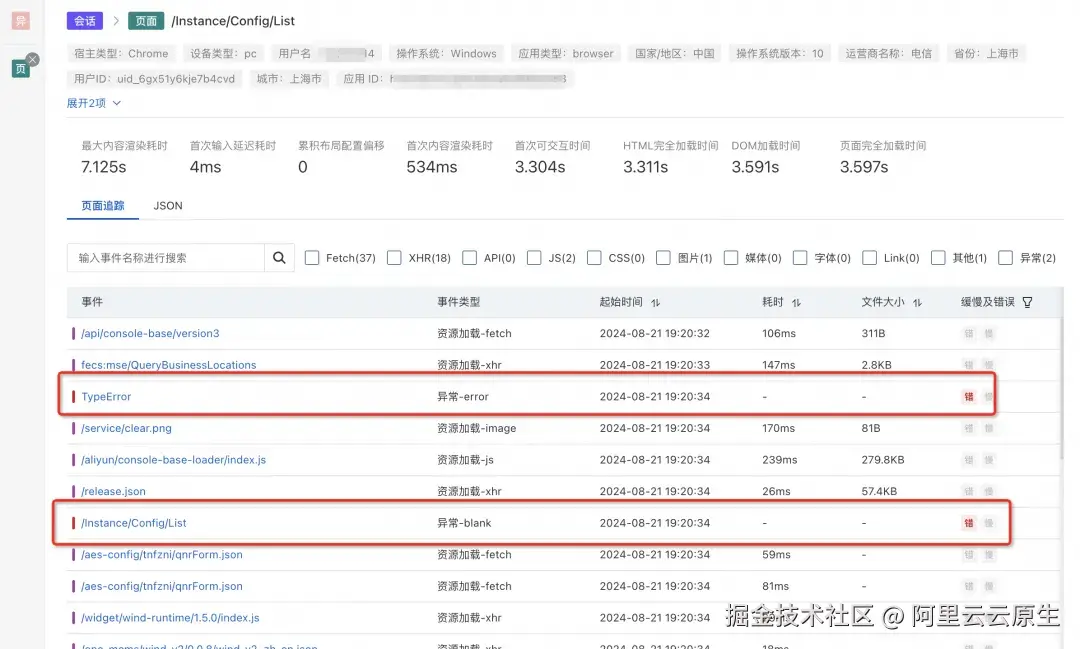Enable the Fetch(37) filter checkbox
This screenshot has width=1080, height=649.
point(313,257)
